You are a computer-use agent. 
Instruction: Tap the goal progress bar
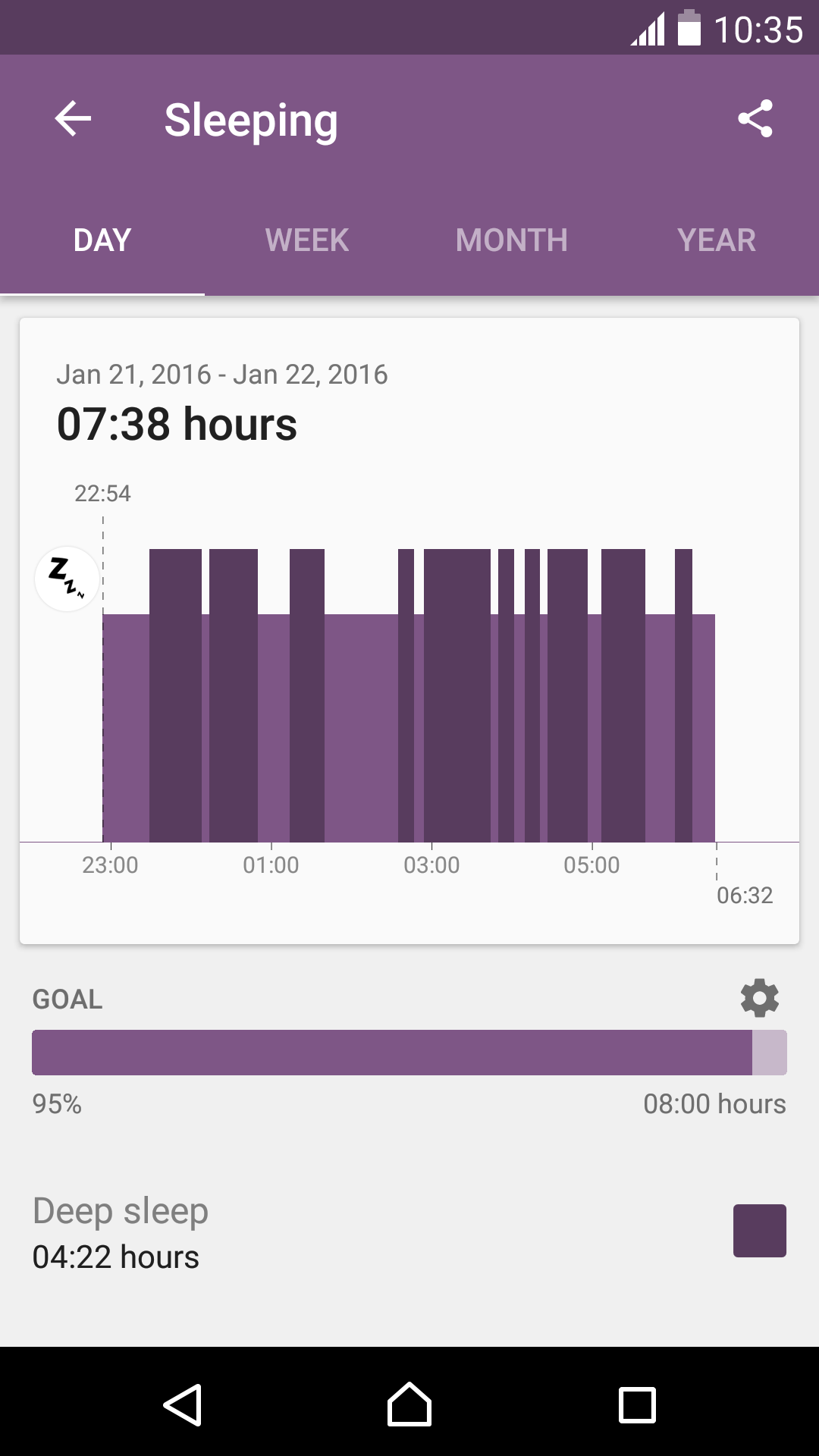(x=409, y=1053)
